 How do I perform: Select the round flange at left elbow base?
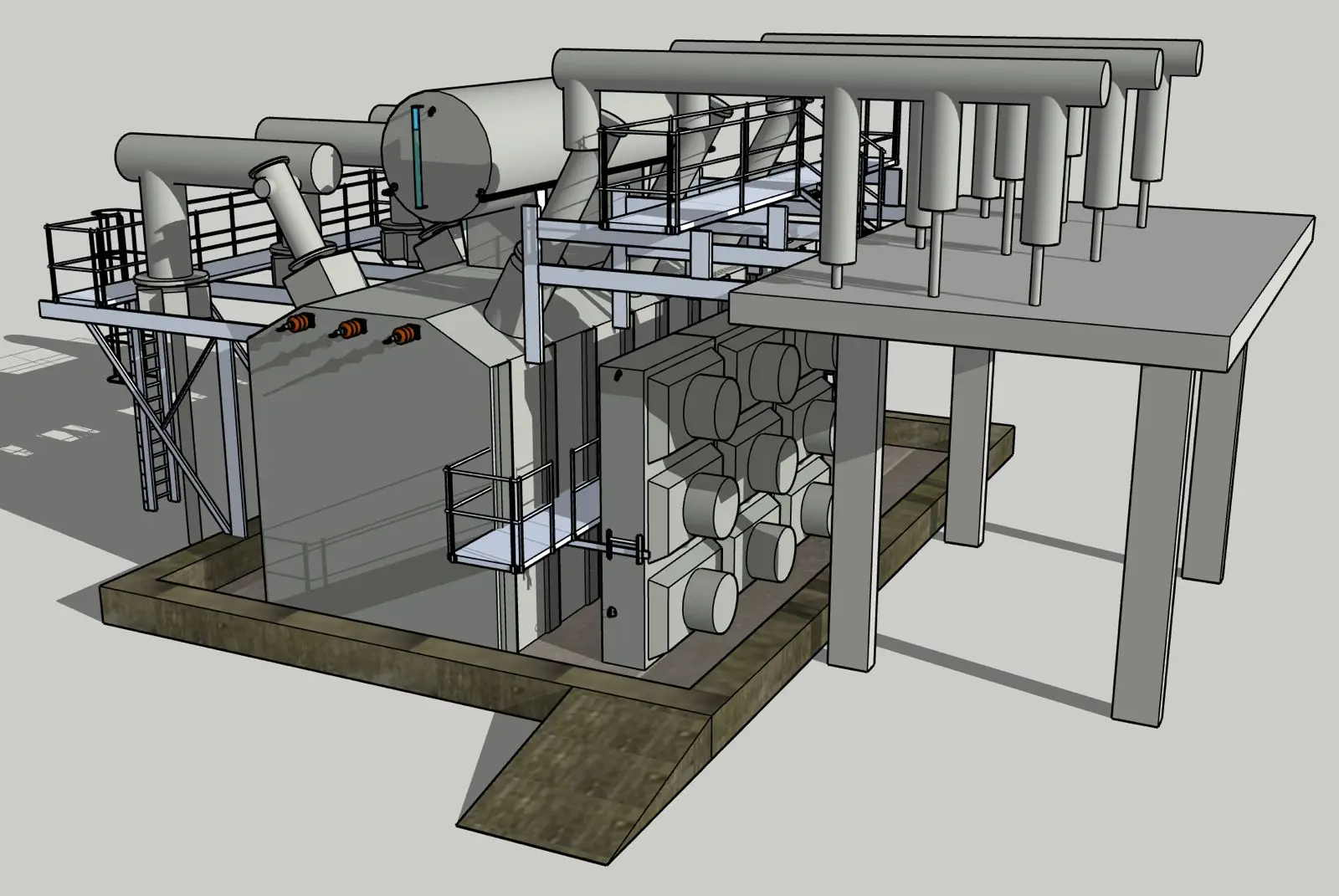[x=169, y=279]
